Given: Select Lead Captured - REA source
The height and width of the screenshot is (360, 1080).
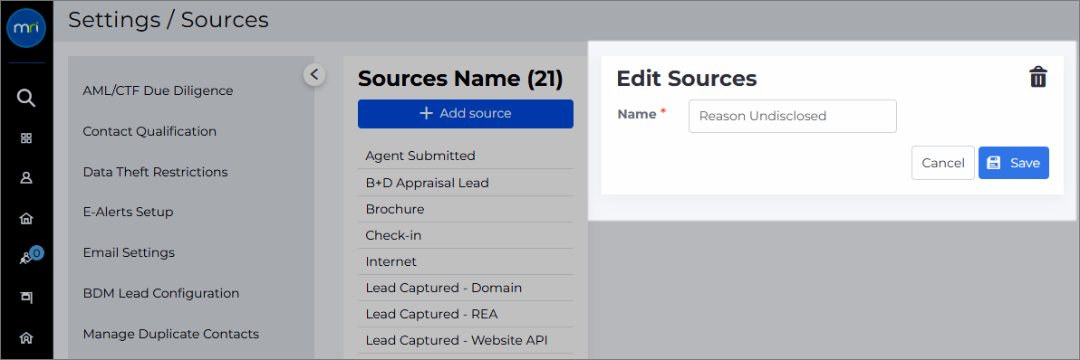Looking at the screenshot, I should (x=466, y=314).
